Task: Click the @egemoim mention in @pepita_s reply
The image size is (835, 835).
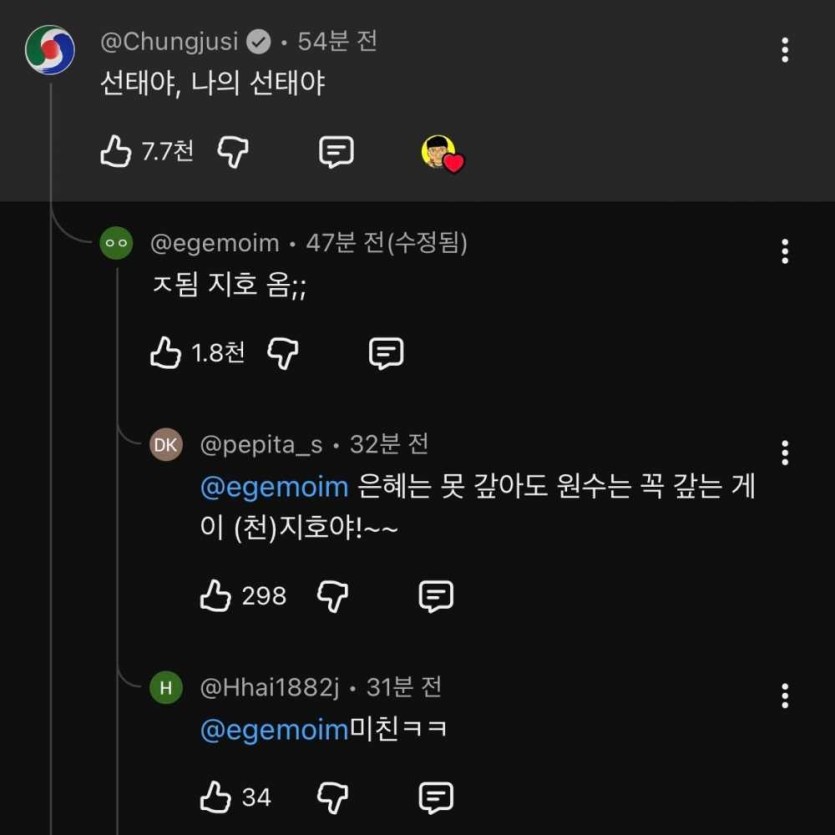Action: [x=274, y=487]
